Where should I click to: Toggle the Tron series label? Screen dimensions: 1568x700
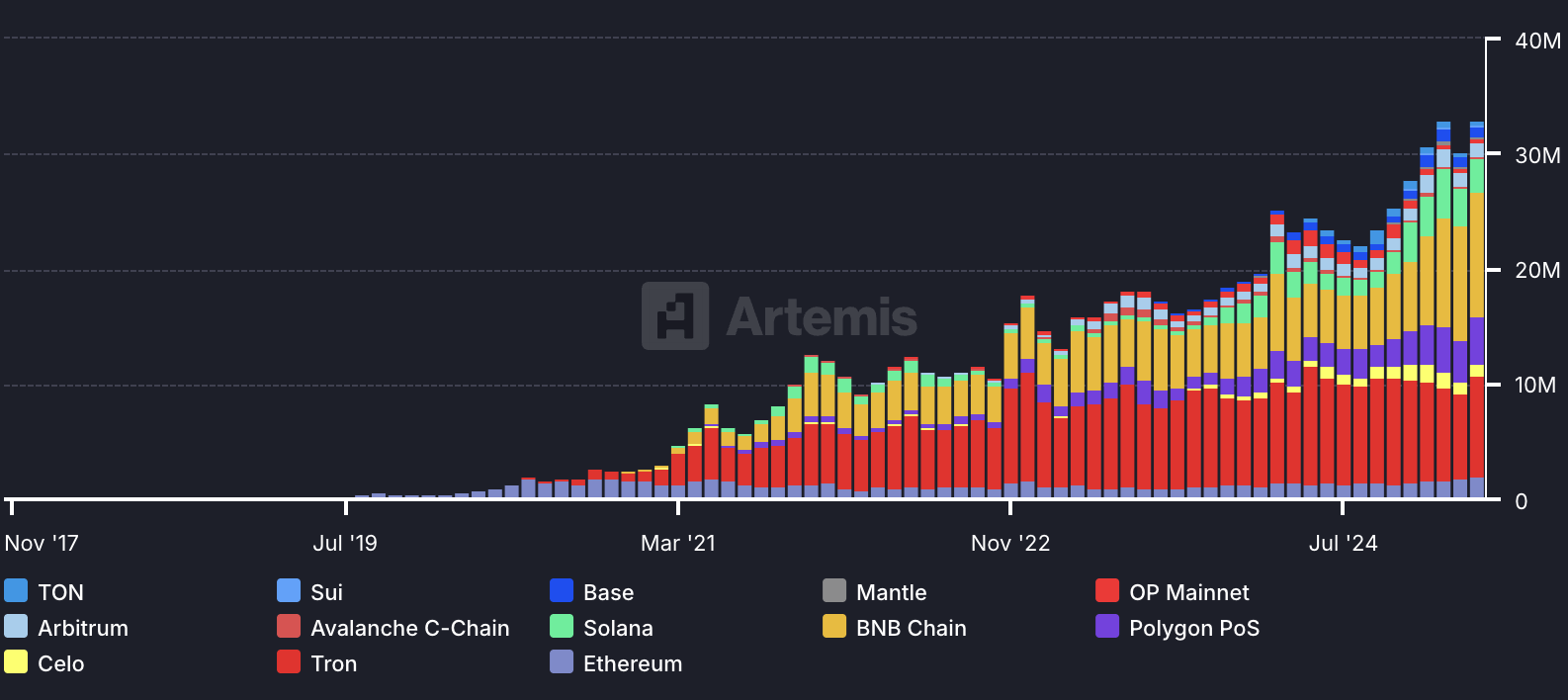point(333,663)
